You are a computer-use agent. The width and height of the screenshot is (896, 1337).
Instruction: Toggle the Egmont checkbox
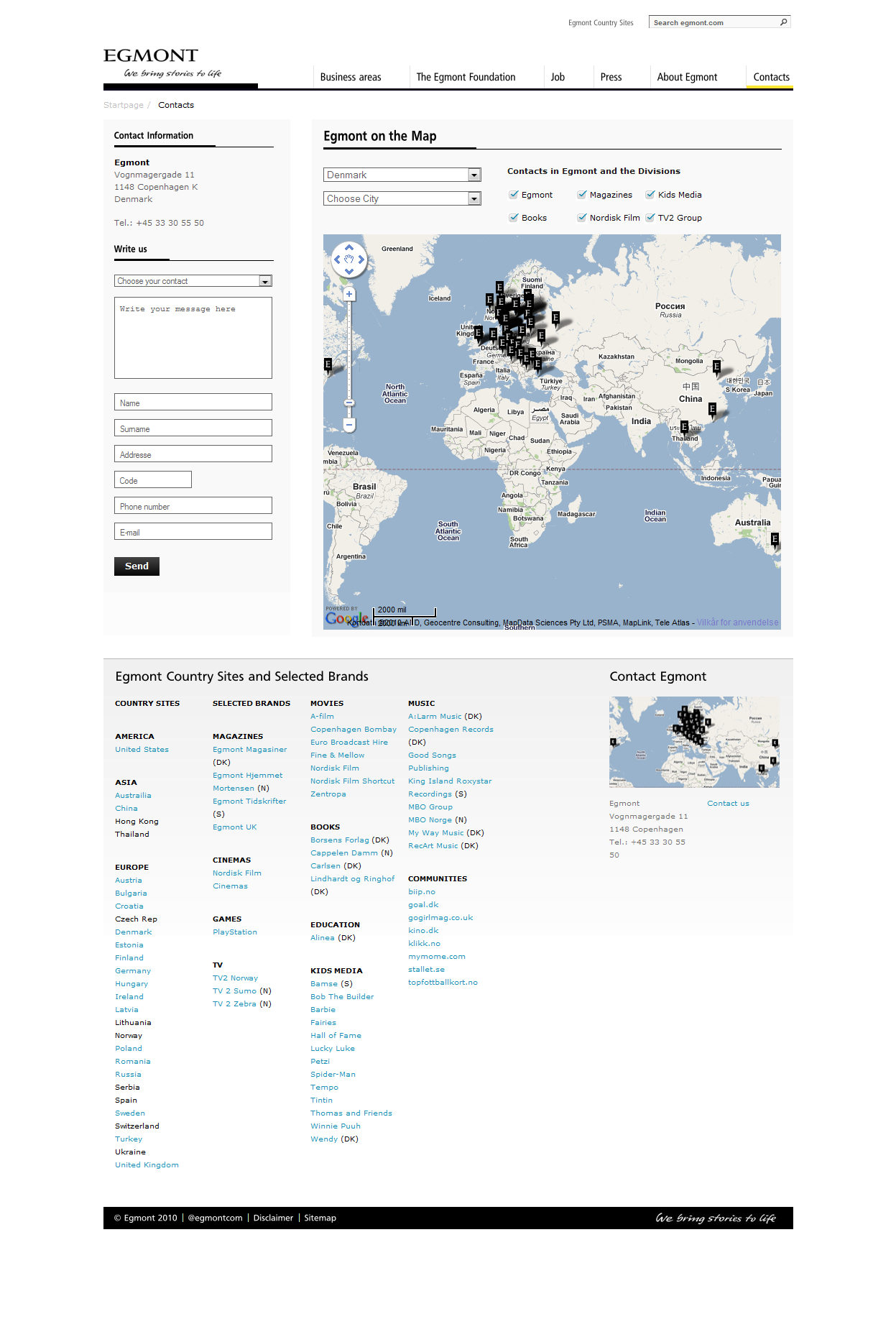tap(514, 195)
